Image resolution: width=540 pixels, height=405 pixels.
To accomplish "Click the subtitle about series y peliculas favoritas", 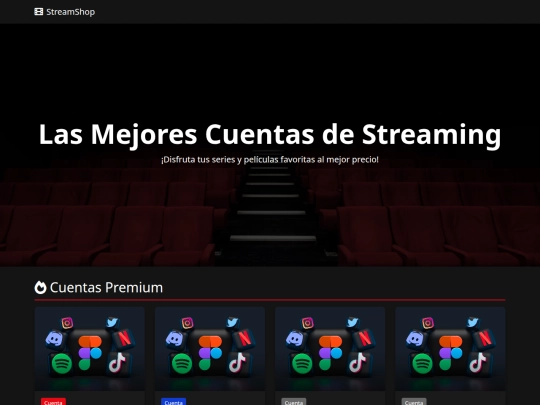I will click(270, 160).
